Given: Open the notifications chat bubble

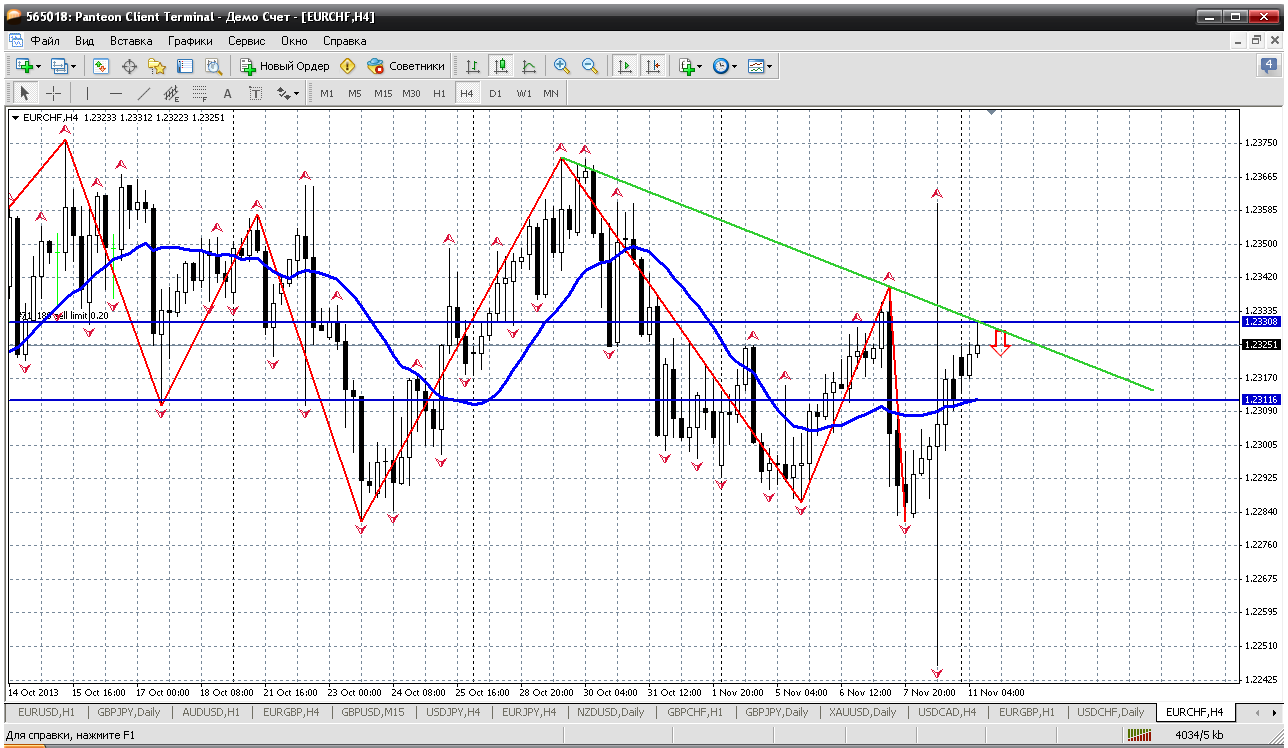Looking at the screenshot, I should click(x=1268, y=66).
